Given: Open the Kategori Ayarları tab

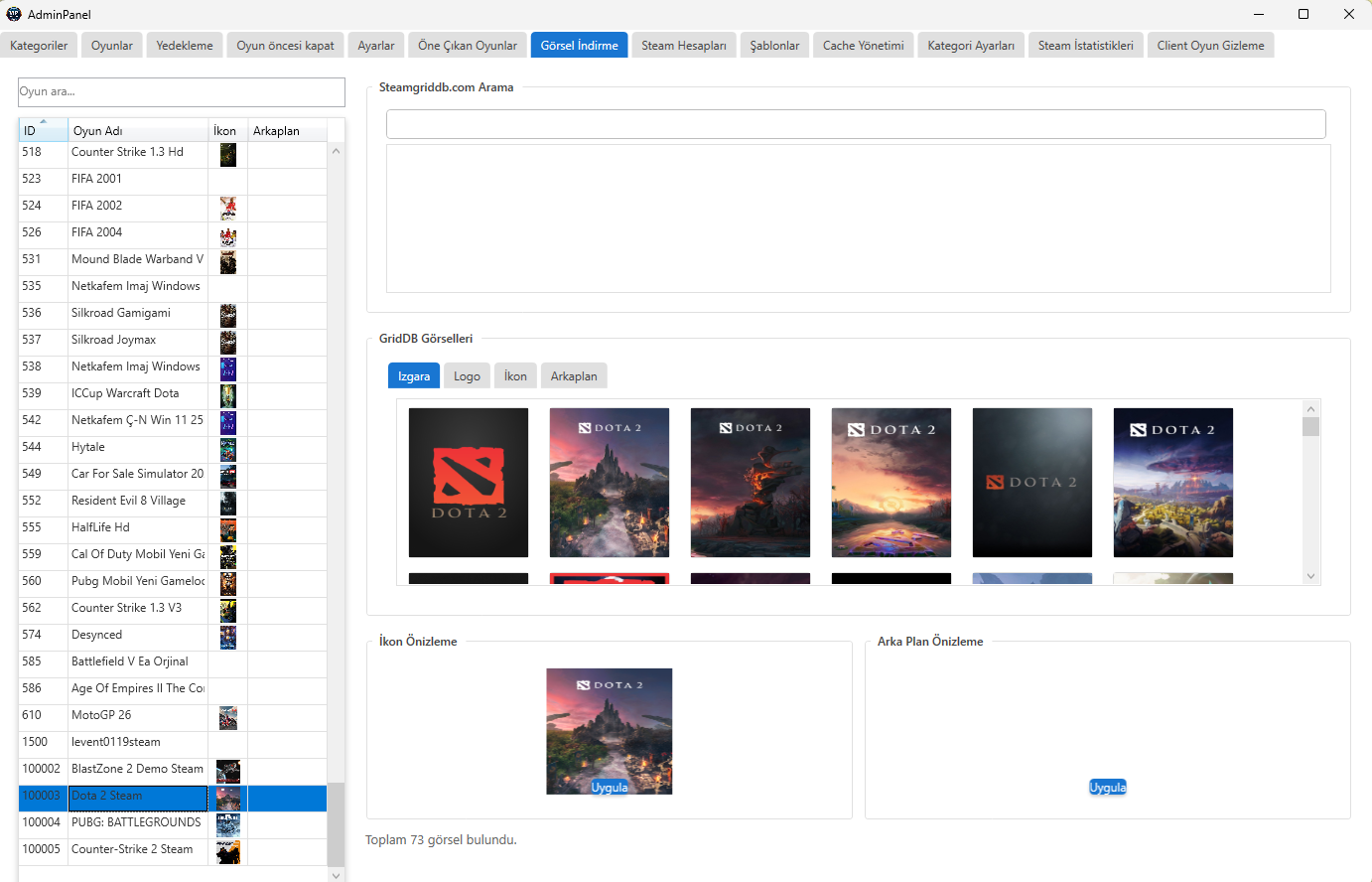Looking at the screenshot, I should (971, 46).
